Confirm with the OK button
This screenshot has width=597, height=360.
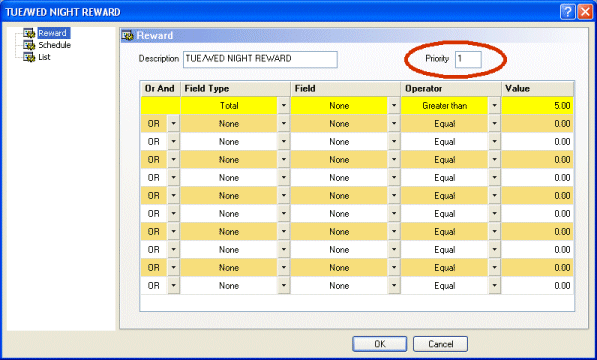pos(380,344)
